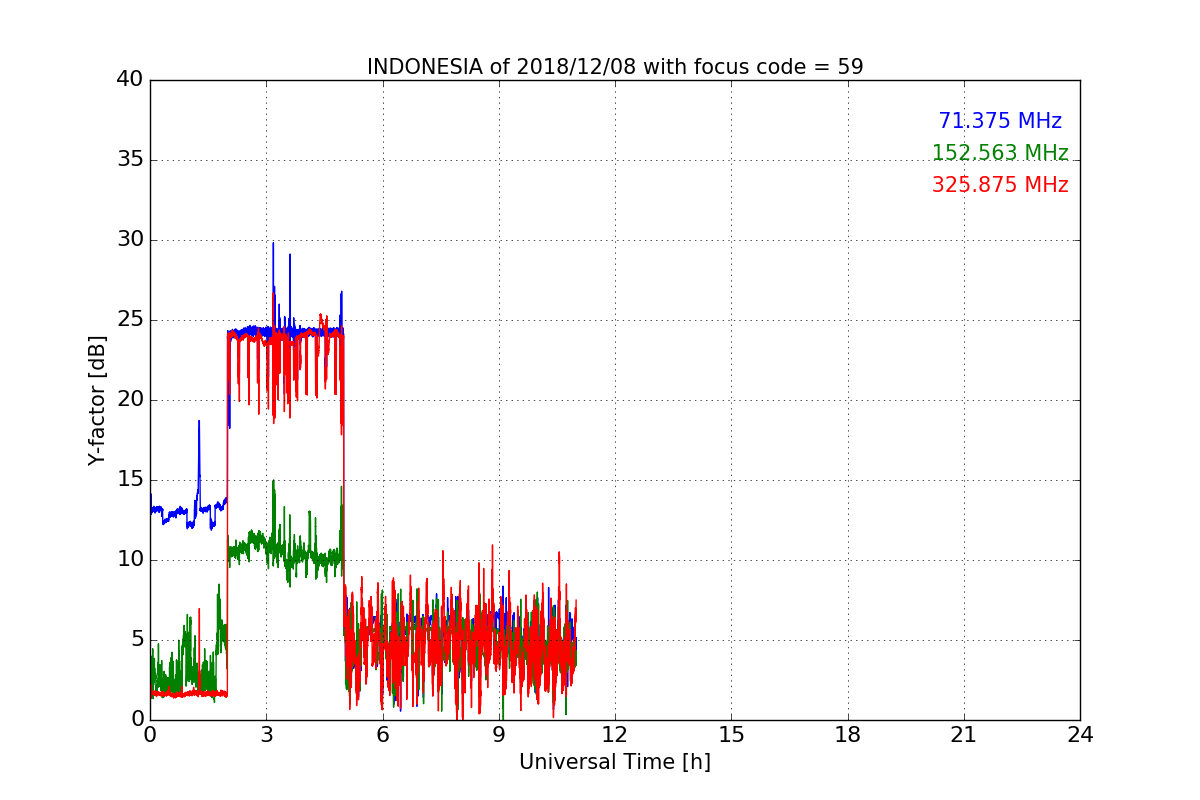Click x-axis tick label 6

[382, 735]
